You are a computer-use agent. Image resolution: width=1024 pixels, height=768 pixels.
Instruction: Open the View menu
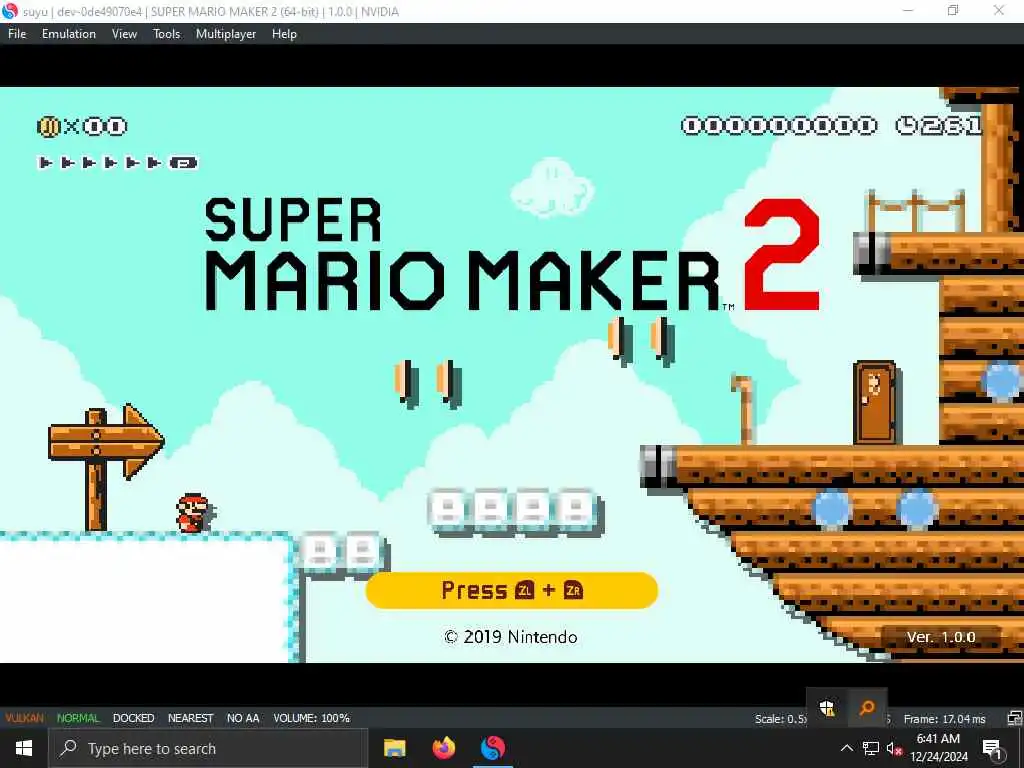(124, 34)
